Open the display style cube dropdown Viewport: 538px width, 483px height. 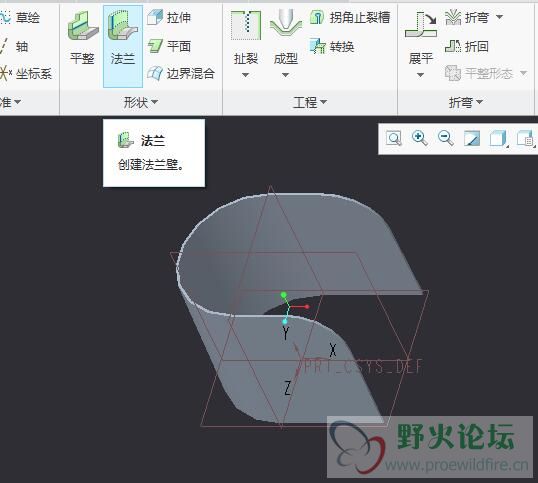[499, 139]
